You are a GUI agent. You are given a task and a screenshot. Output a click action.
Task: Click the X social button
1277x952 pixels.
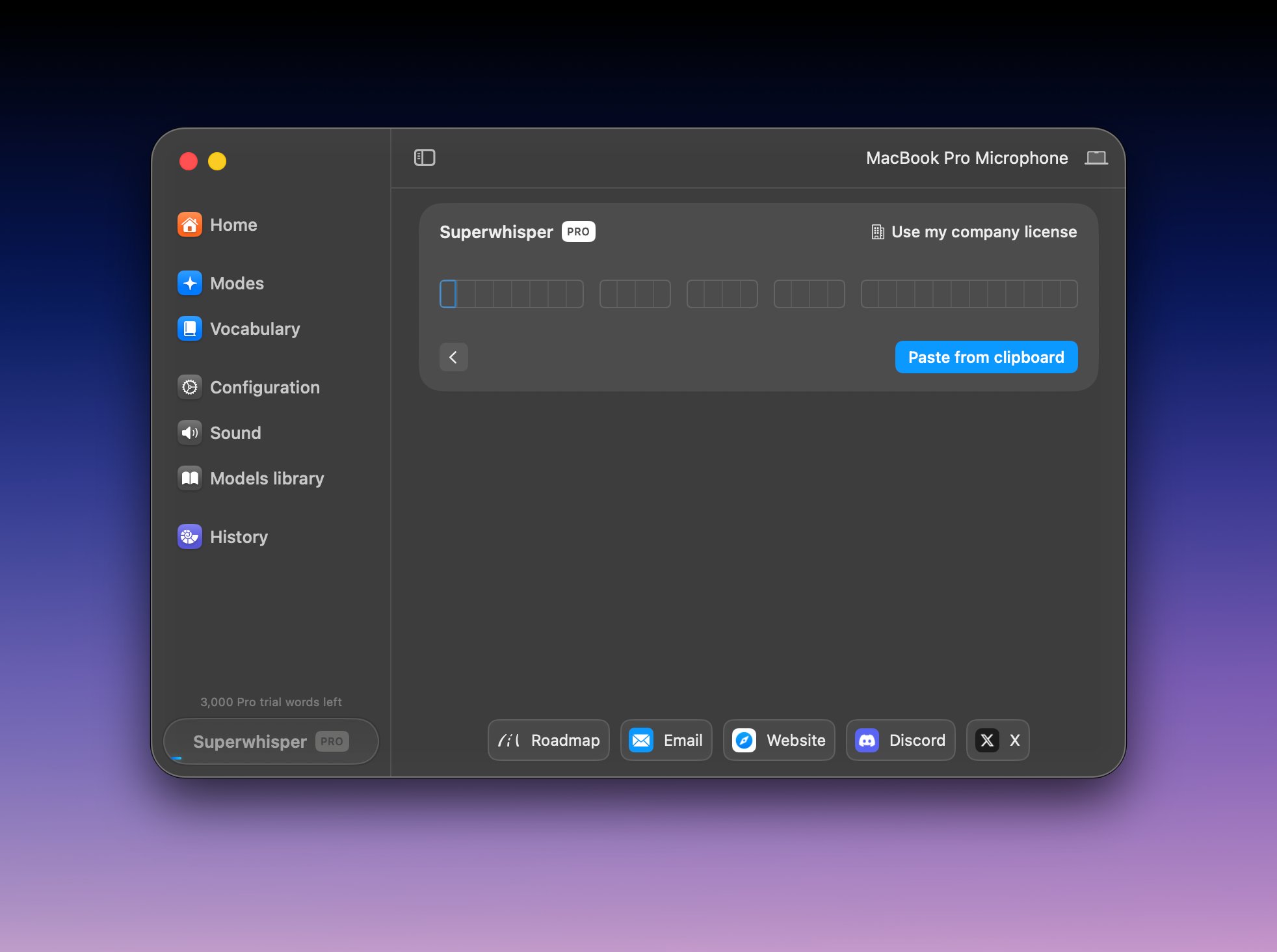click(998, 740)
